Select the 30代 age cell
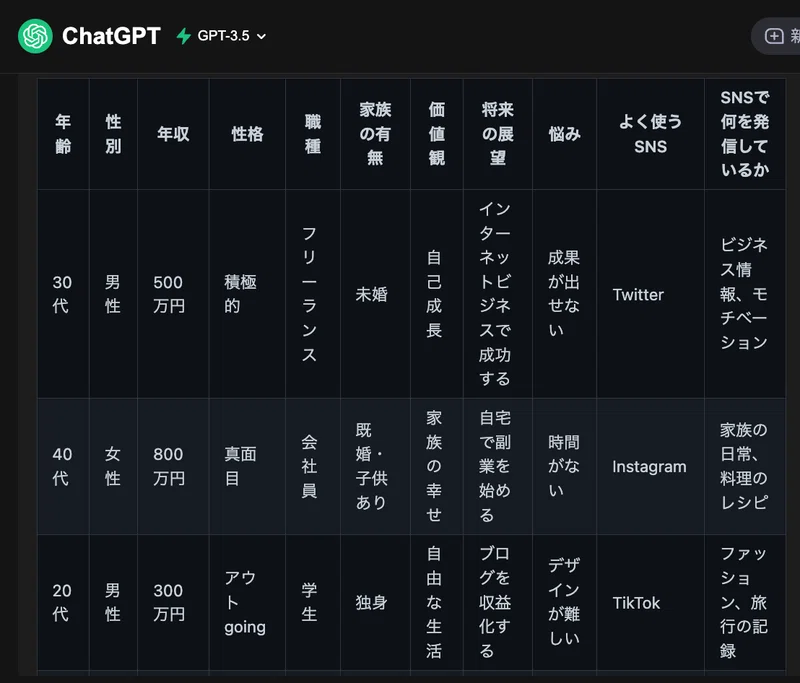800x683 pixels. [x=62, y=294]
